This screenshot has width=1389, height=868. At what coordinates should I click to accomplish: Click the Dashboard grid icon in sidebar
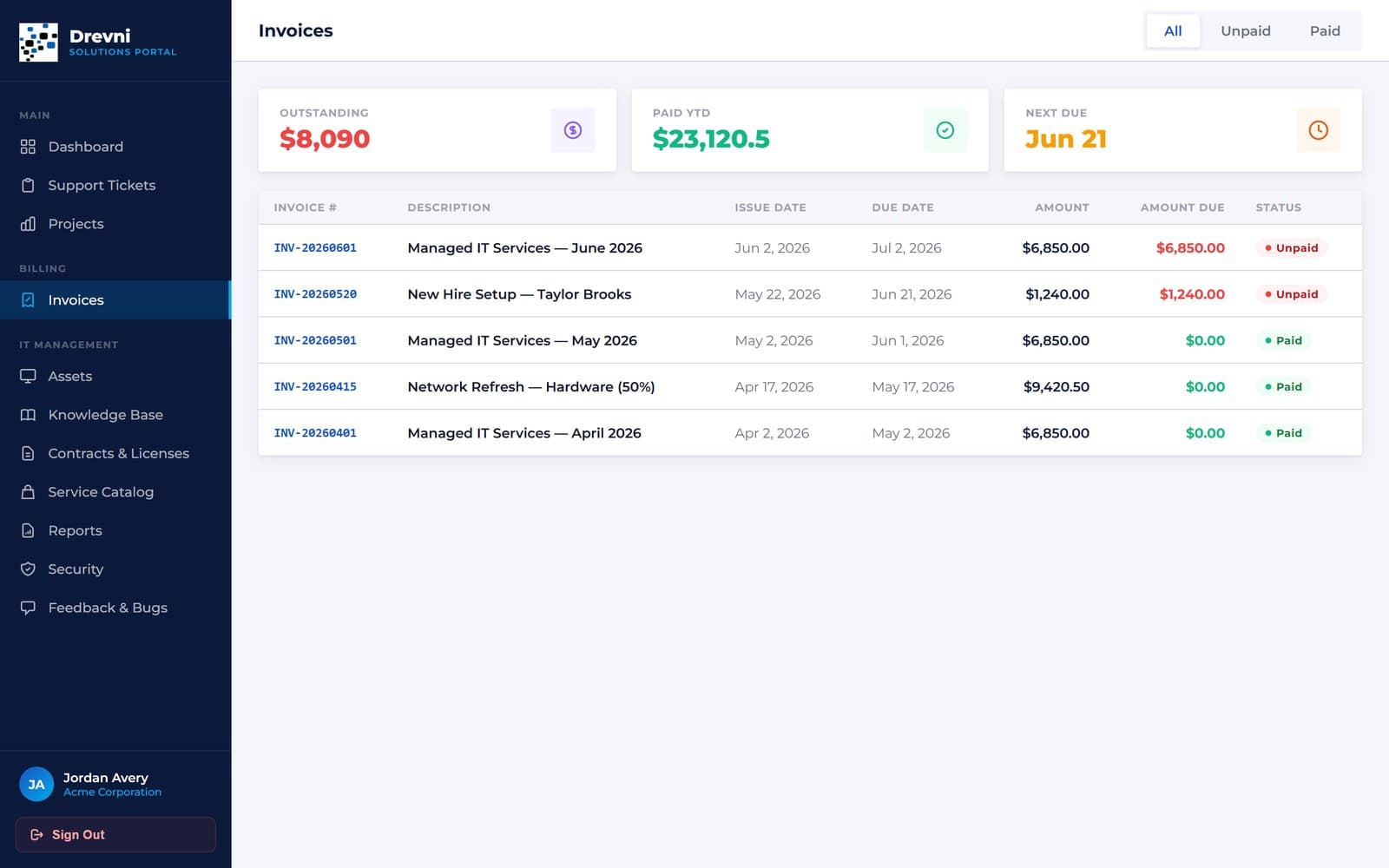(28, 147)
